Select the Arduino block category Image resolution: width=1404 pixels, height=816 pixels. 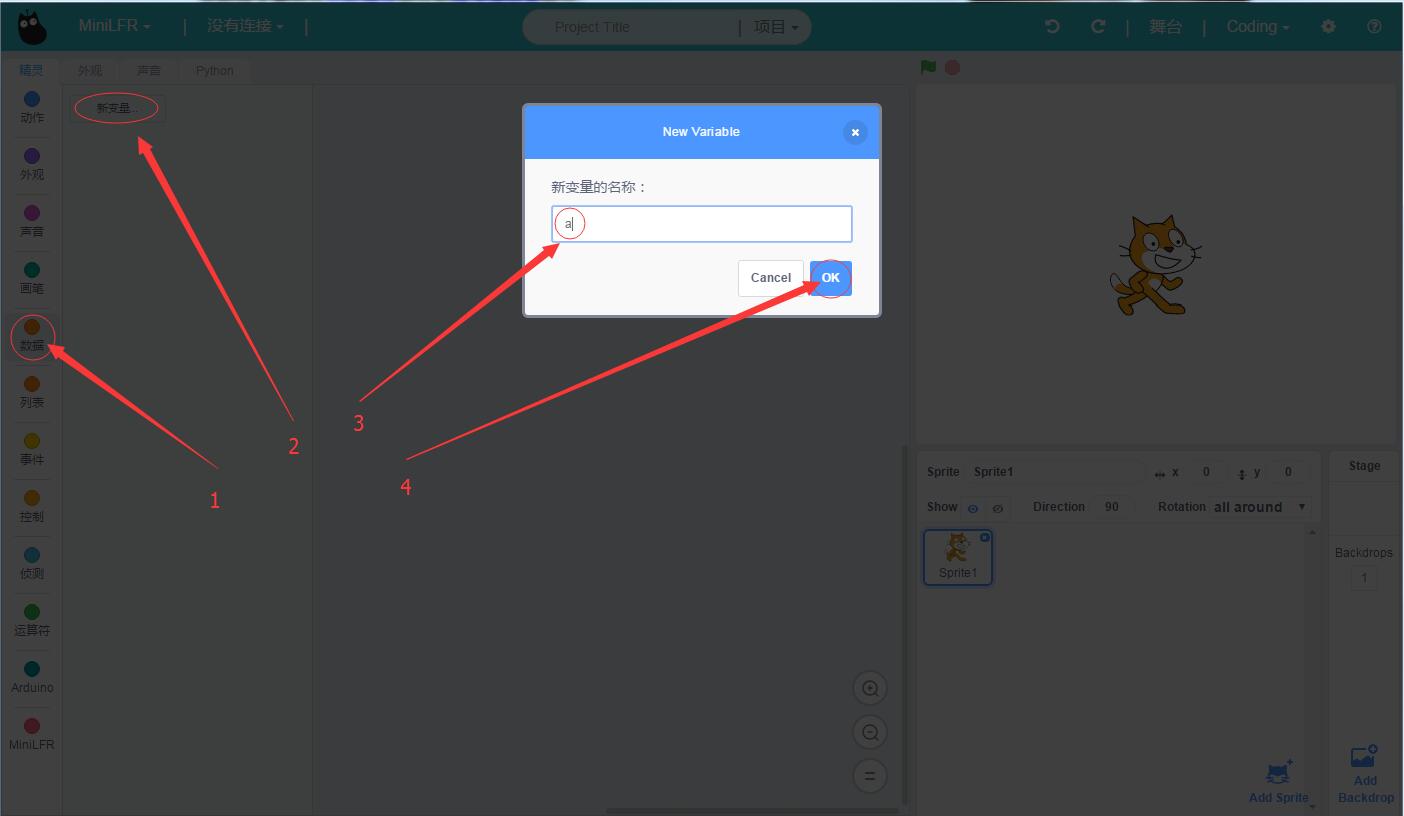point(32,678)
